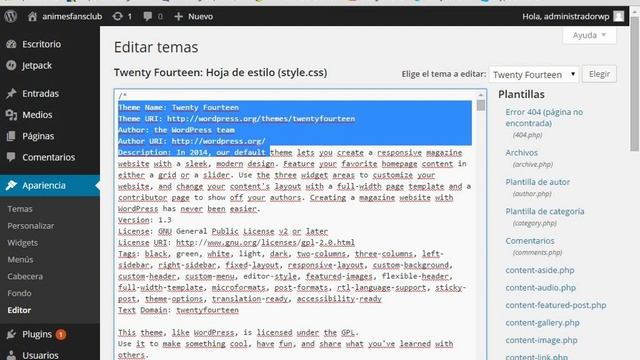The height and width of the screenshot is (360, 640).
Task: Click the code editor scrollbar thumb
Action: tap(481, 105)
